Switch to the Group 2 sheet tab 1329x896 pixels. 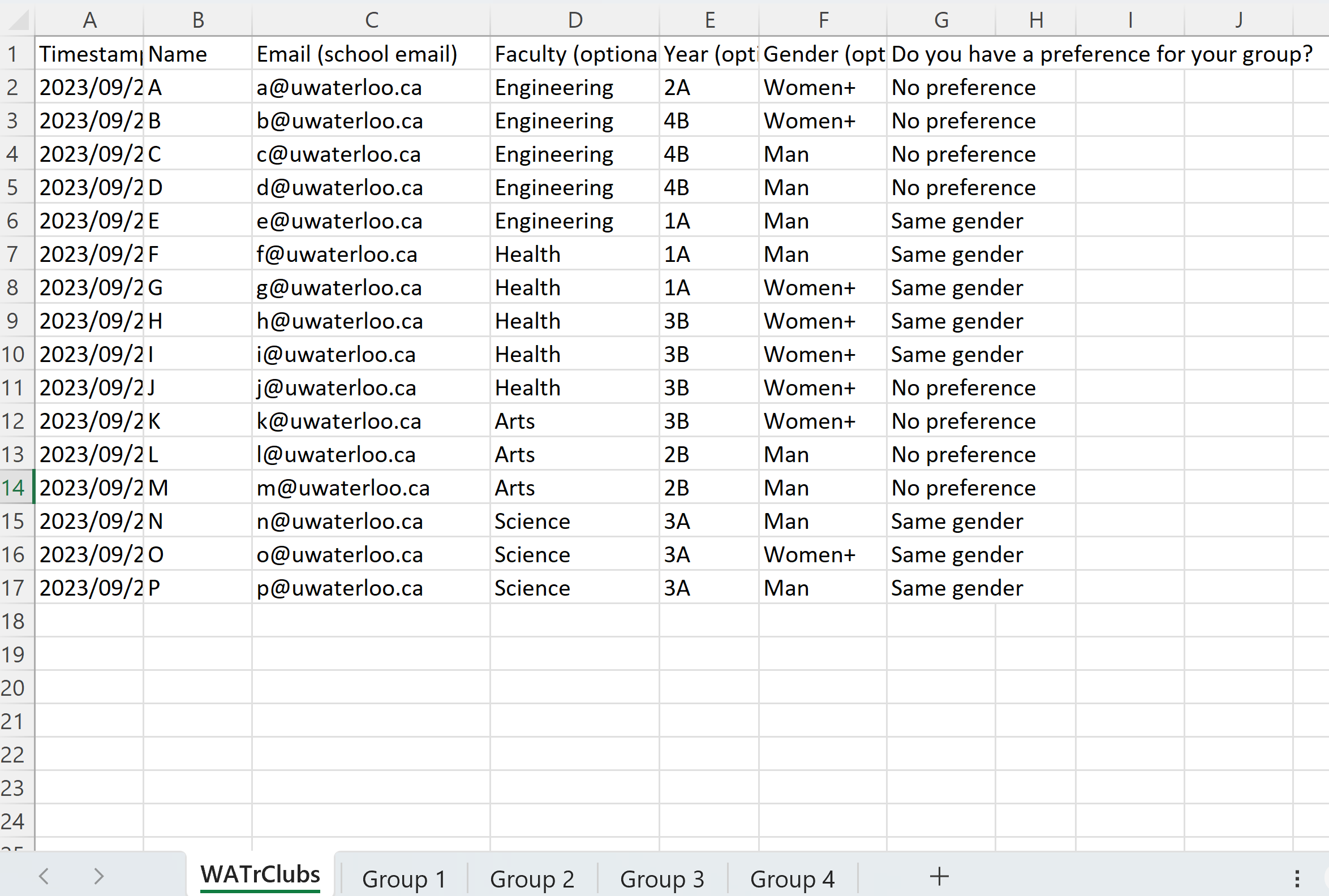(531, 879)
